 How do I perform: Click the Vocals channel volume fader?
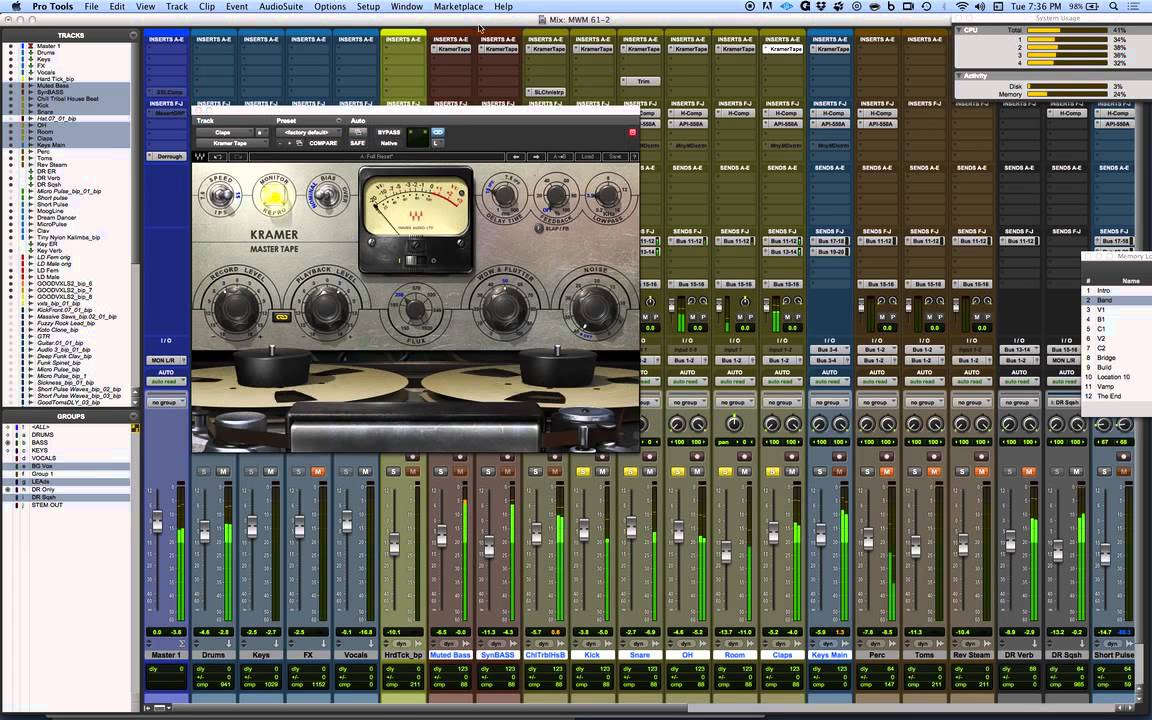[346, 522]
